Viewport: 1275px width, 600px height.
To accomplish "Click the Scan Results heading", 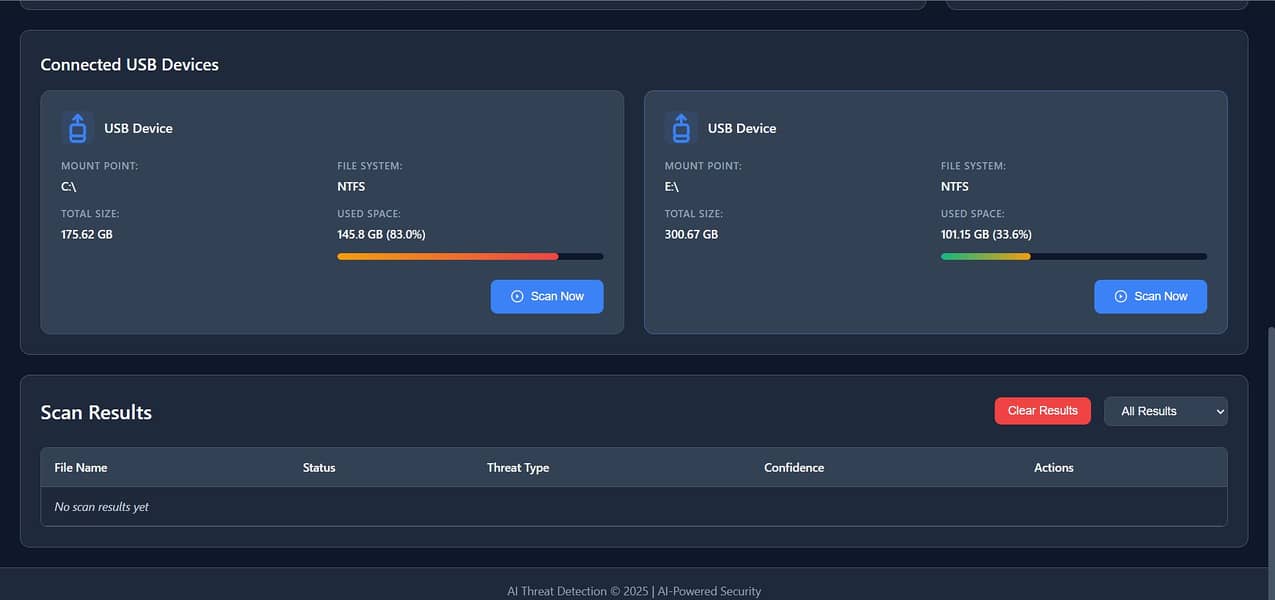I will [96, 413].
